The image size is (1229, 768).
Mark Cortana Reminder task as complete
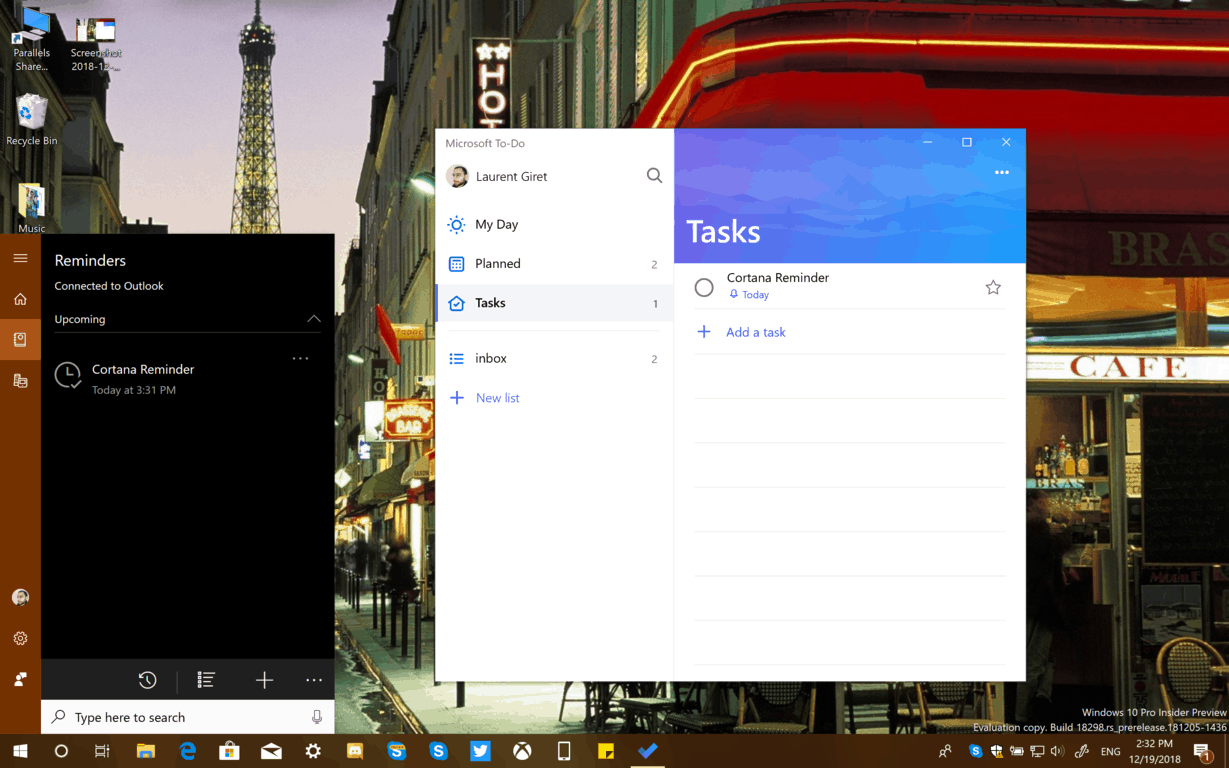[704, 287]
